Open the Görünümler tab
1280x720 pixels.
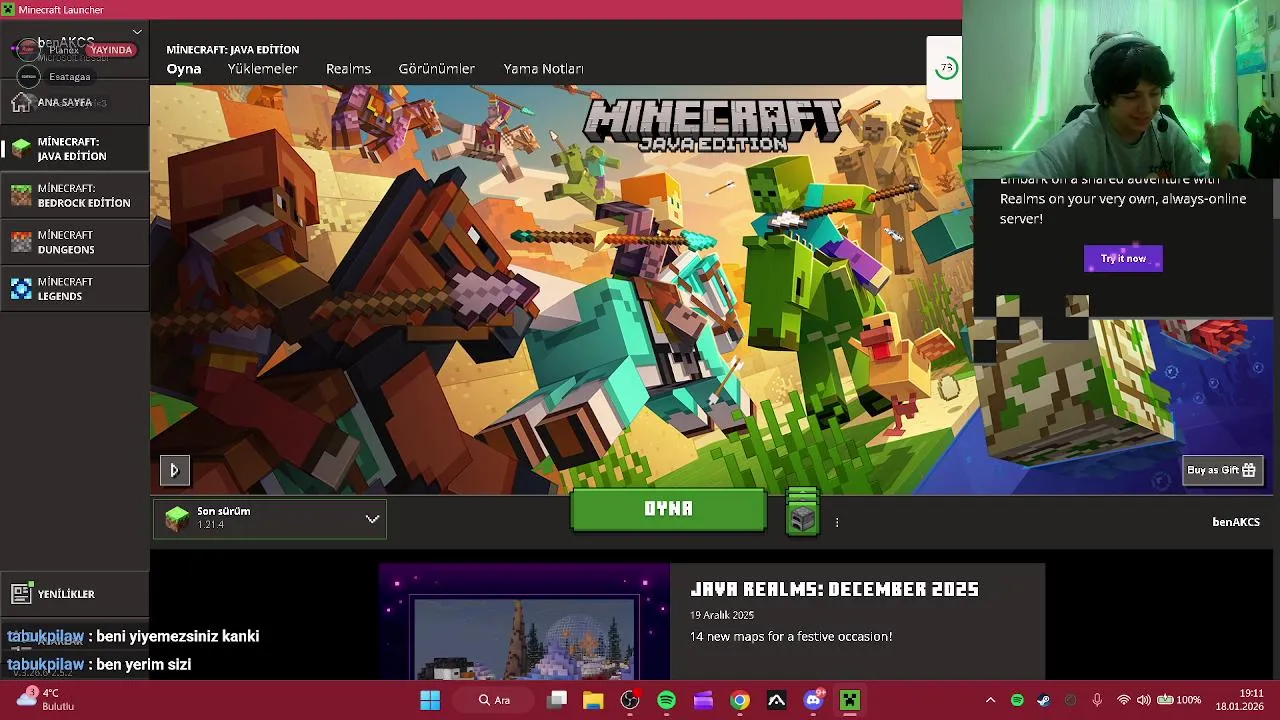point(436,69)
